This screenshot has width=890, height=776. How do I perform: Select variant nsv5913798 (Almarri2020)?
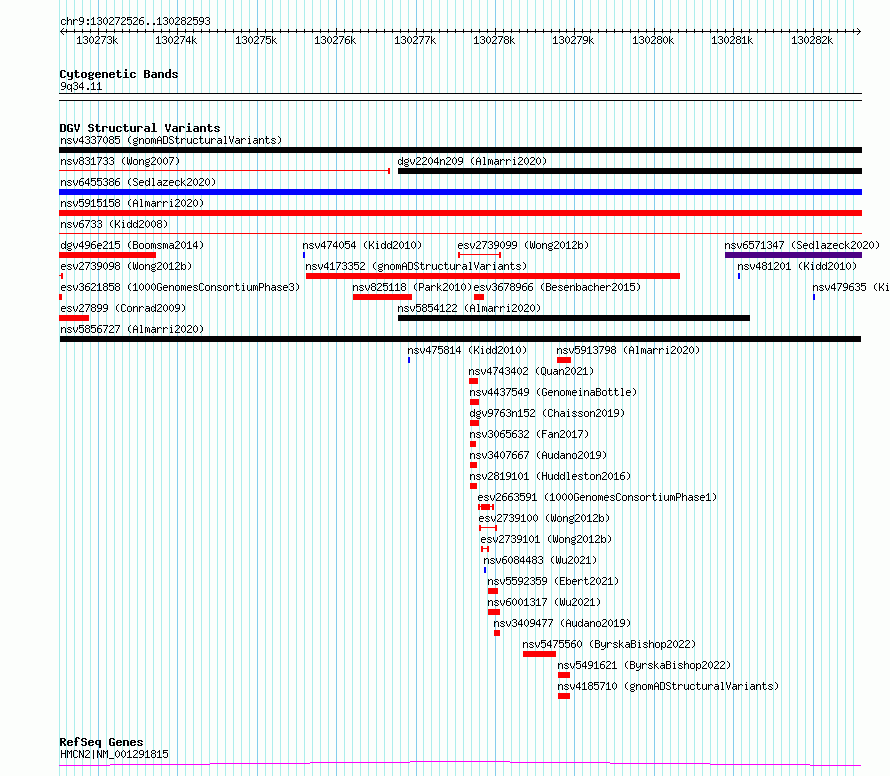[628, 350]
